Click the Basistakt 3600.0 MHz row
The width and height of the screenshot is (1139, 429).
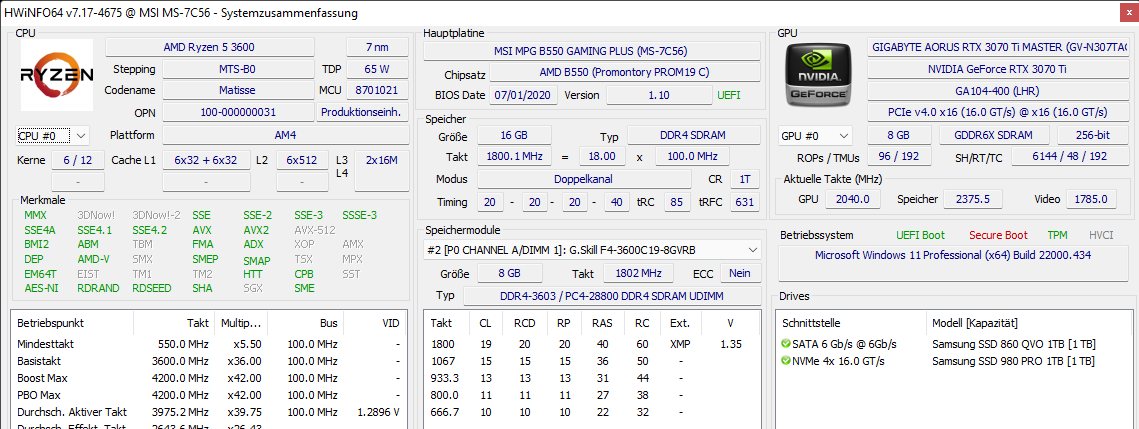pos(209,361)
